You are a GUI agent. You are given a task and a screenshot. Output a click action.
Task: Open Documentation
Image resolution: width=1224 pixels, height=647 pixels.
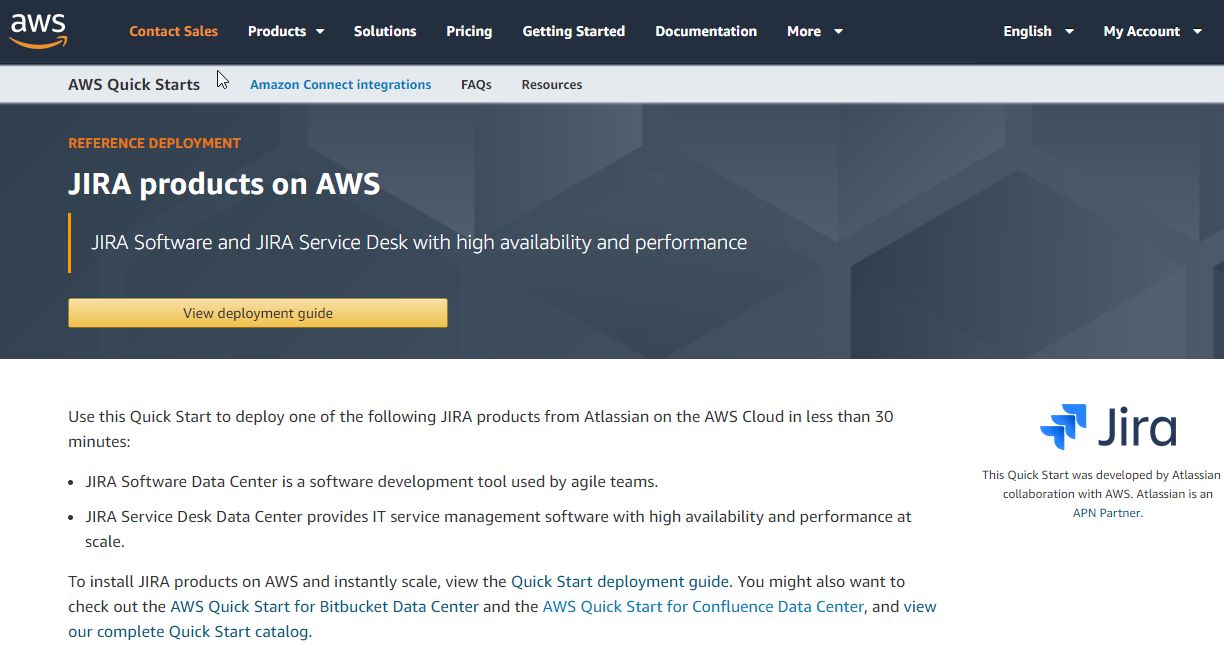(x=706, y=31)
